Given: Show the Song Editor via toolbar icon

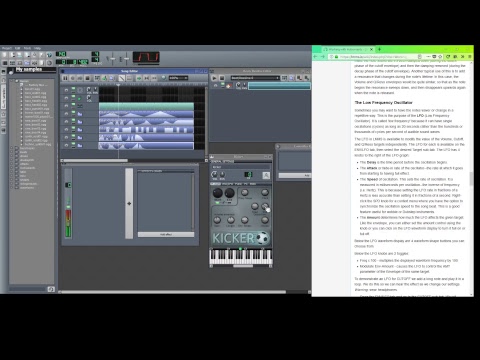Looking at the screenshot, I should point(5,63).
